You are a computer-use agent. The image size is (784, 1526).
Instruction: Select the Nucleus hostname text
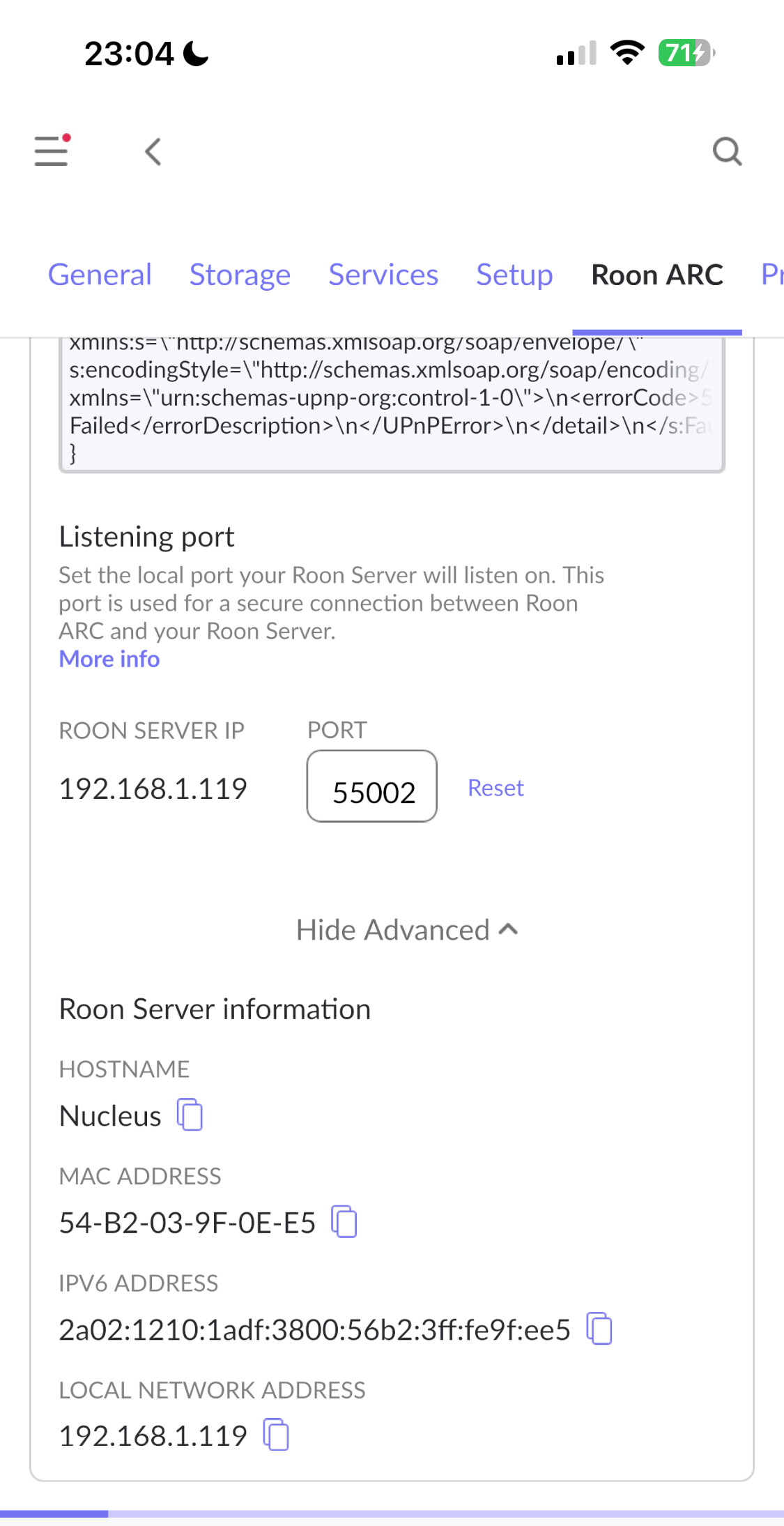click(x=110, y=1116)
